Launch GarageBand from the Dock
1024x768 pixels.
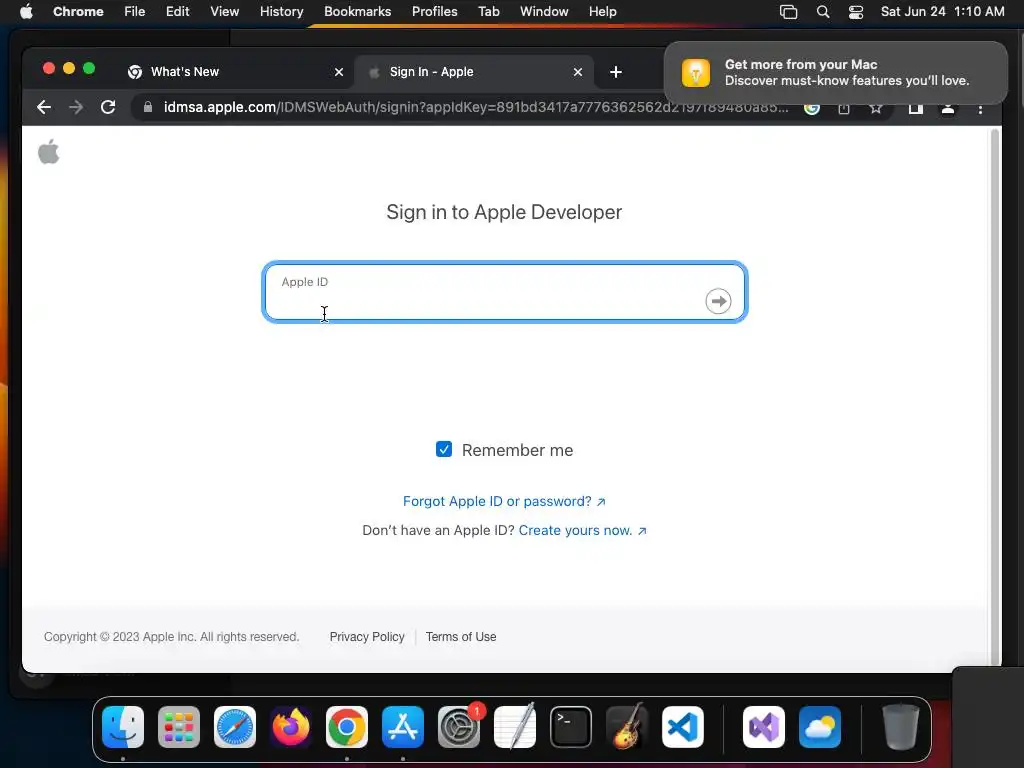[627, 727]
